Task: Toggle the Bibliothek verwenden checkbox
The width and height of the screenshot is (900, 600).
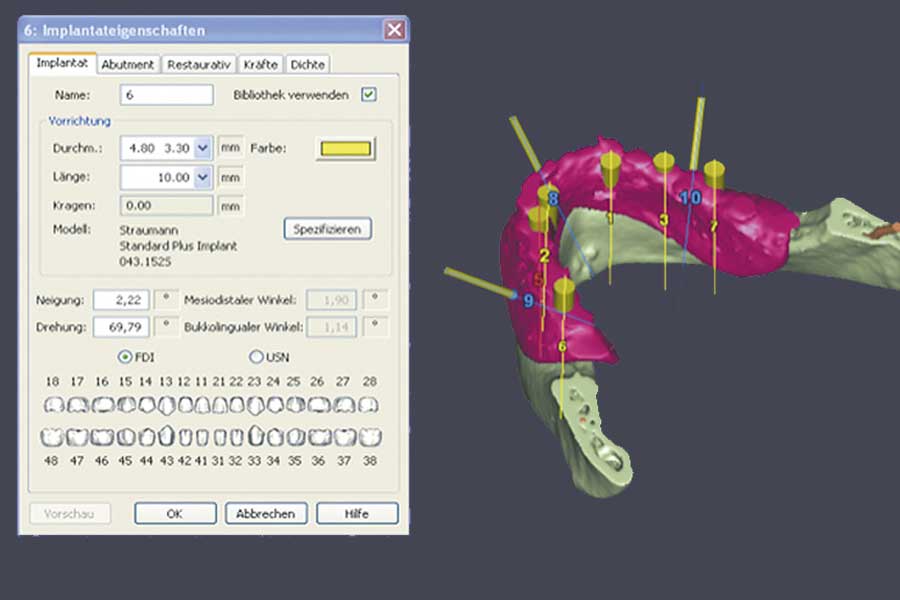Action: point(369,95)
